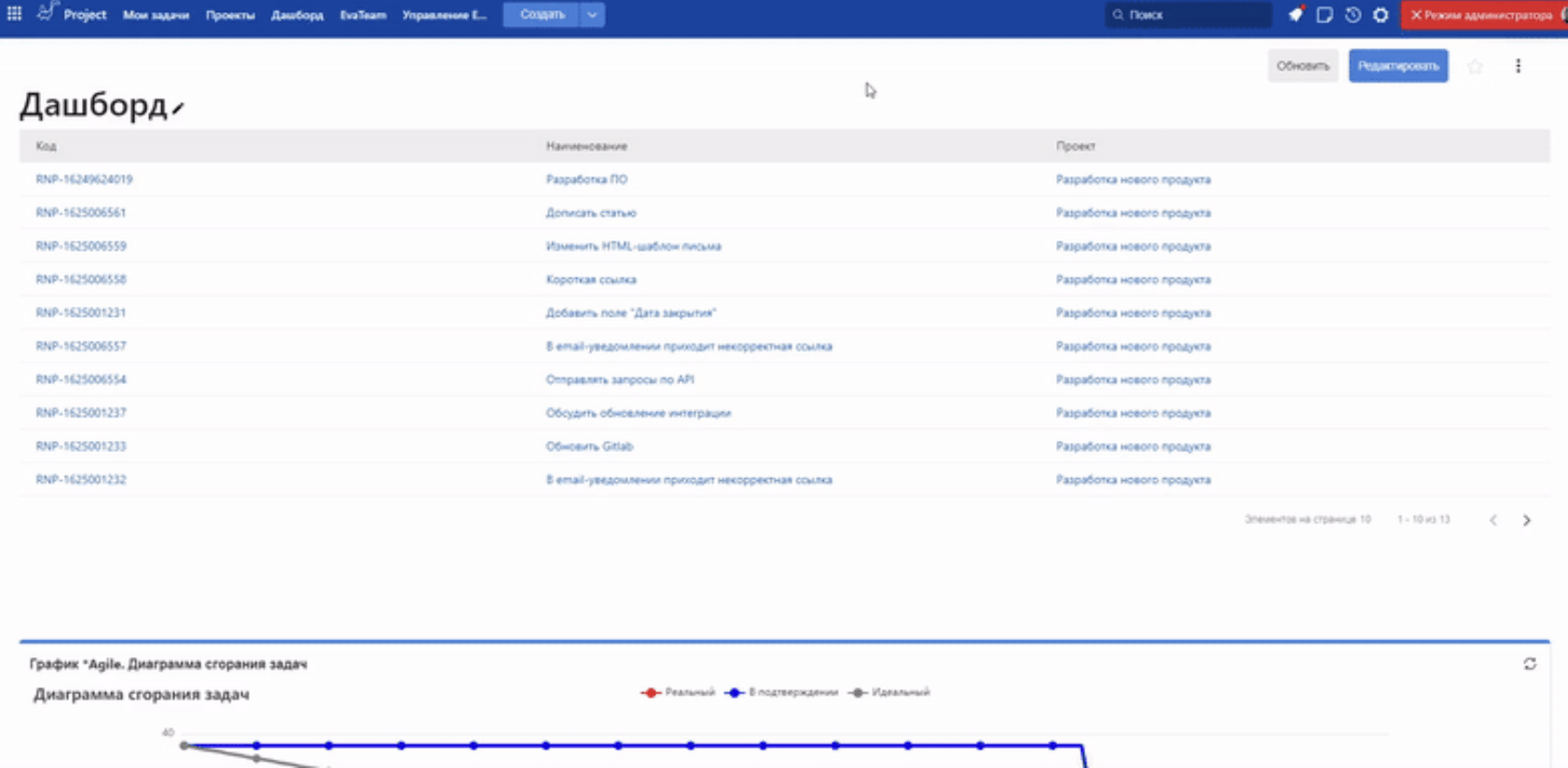Refresh the burndown chart widget
This screenshot has height=768, width=1568.
[1530, 664]
